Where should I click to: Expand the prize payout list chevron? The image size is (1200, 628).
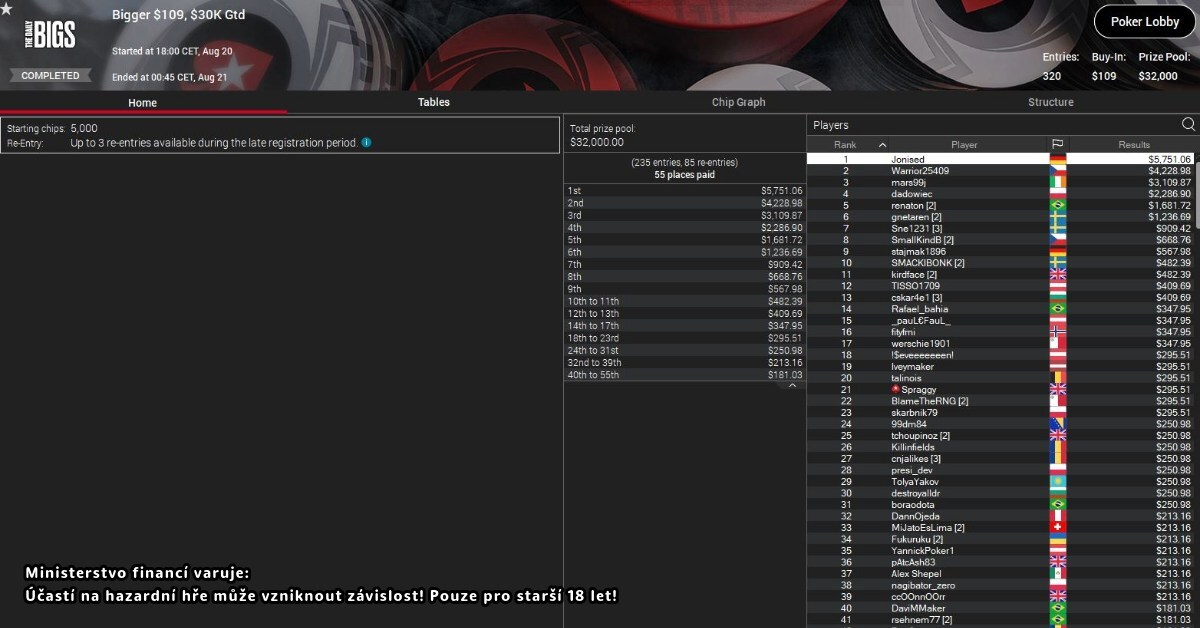[792, 385]
